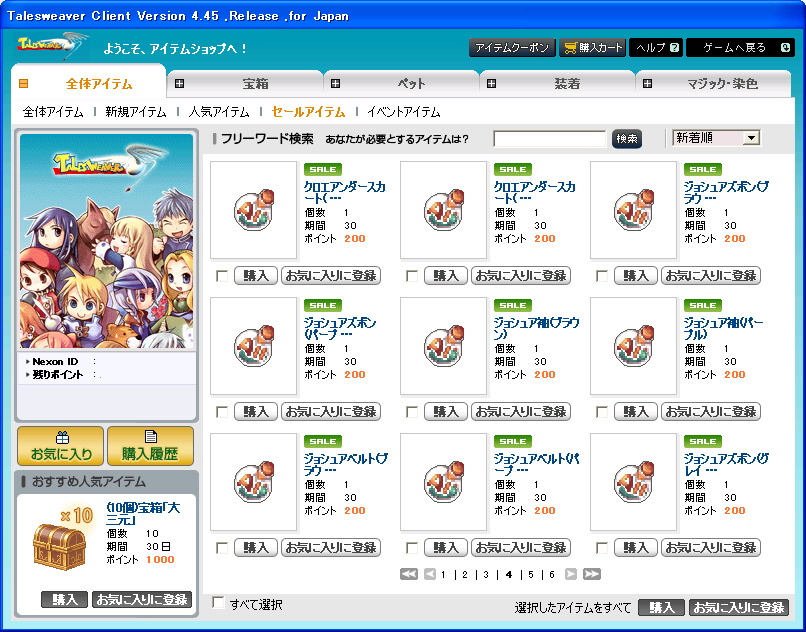Click ジョシュアベルト(パープ item icon
This screenshot has width=806, height=632.
444,482
